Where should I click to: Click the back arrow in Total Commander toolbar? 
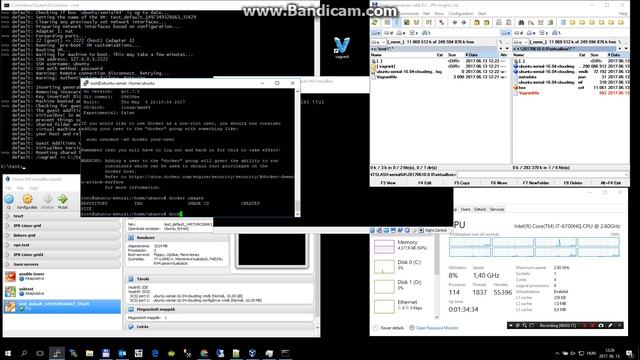coord(454,22)
